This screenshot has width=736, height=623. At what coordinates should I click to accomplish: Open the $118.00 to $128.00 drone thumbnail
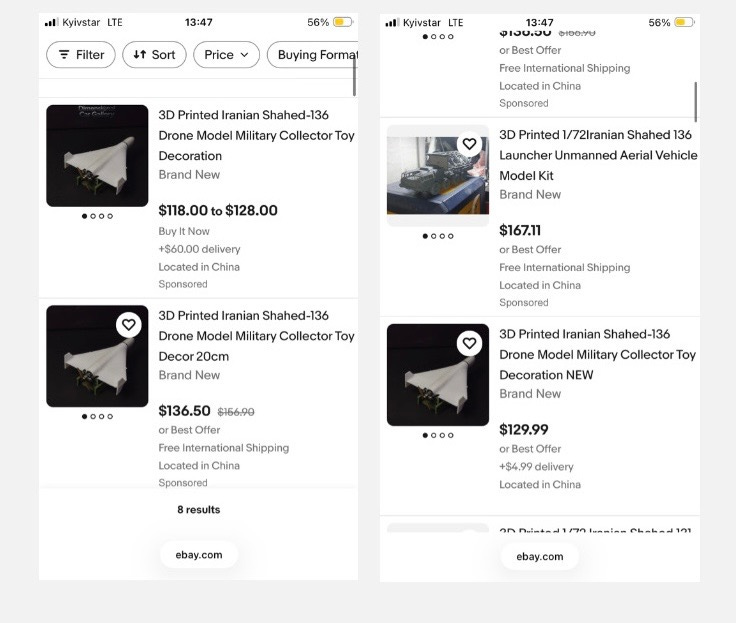pos(97,156)
